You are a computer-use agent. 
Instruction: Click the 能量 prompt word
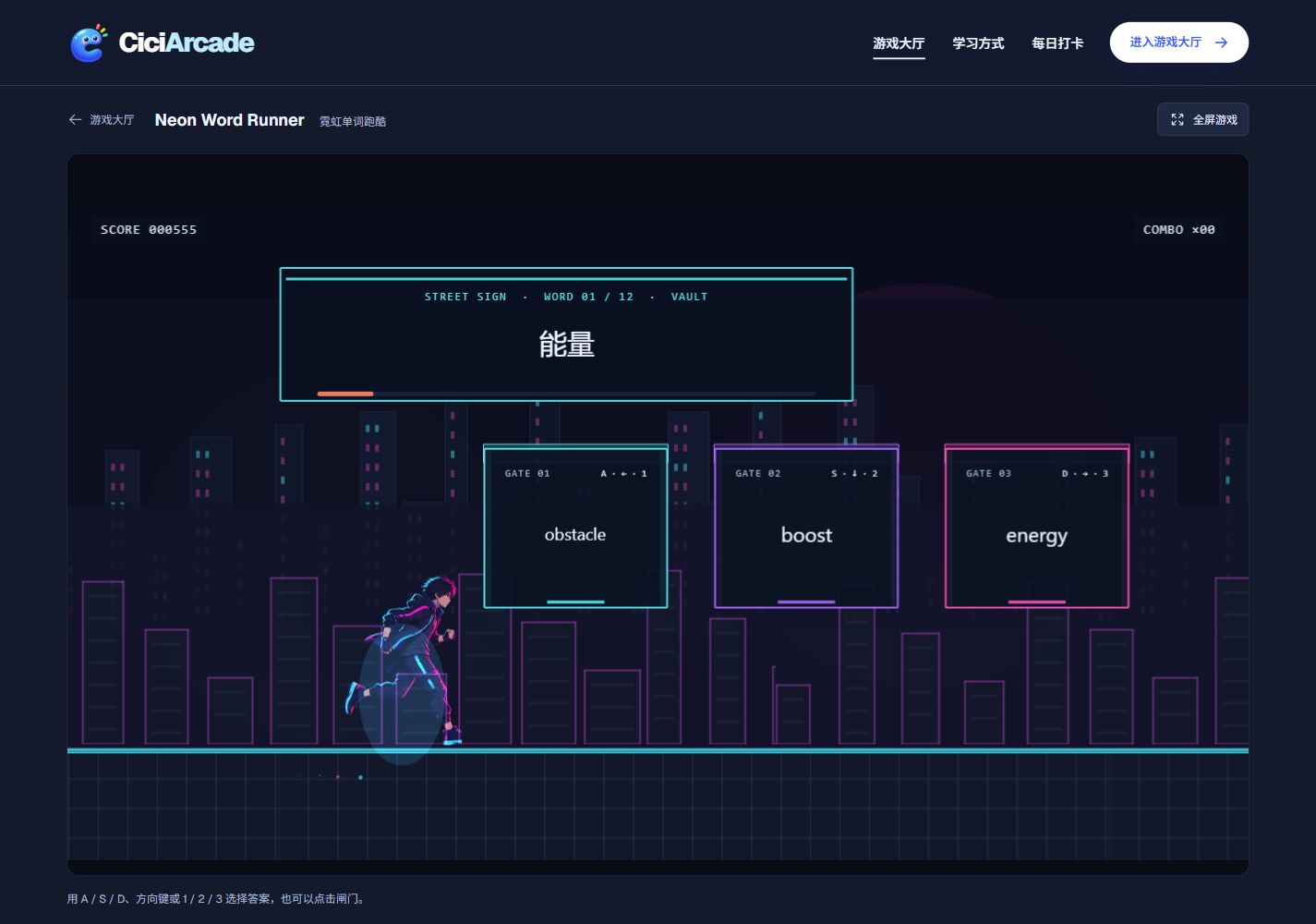567,345
